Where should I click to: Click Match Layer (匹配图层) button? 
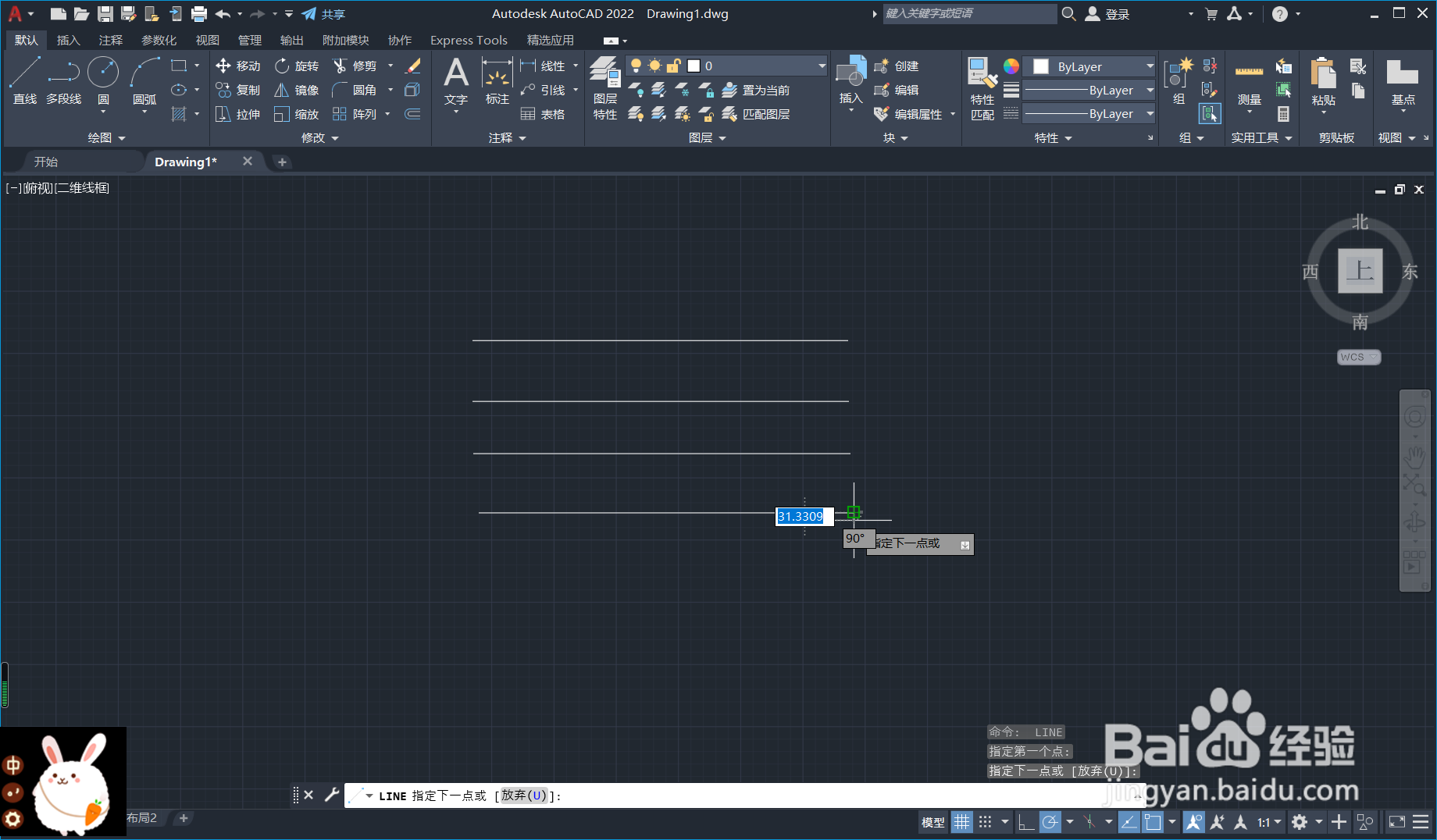coord(756,115)
